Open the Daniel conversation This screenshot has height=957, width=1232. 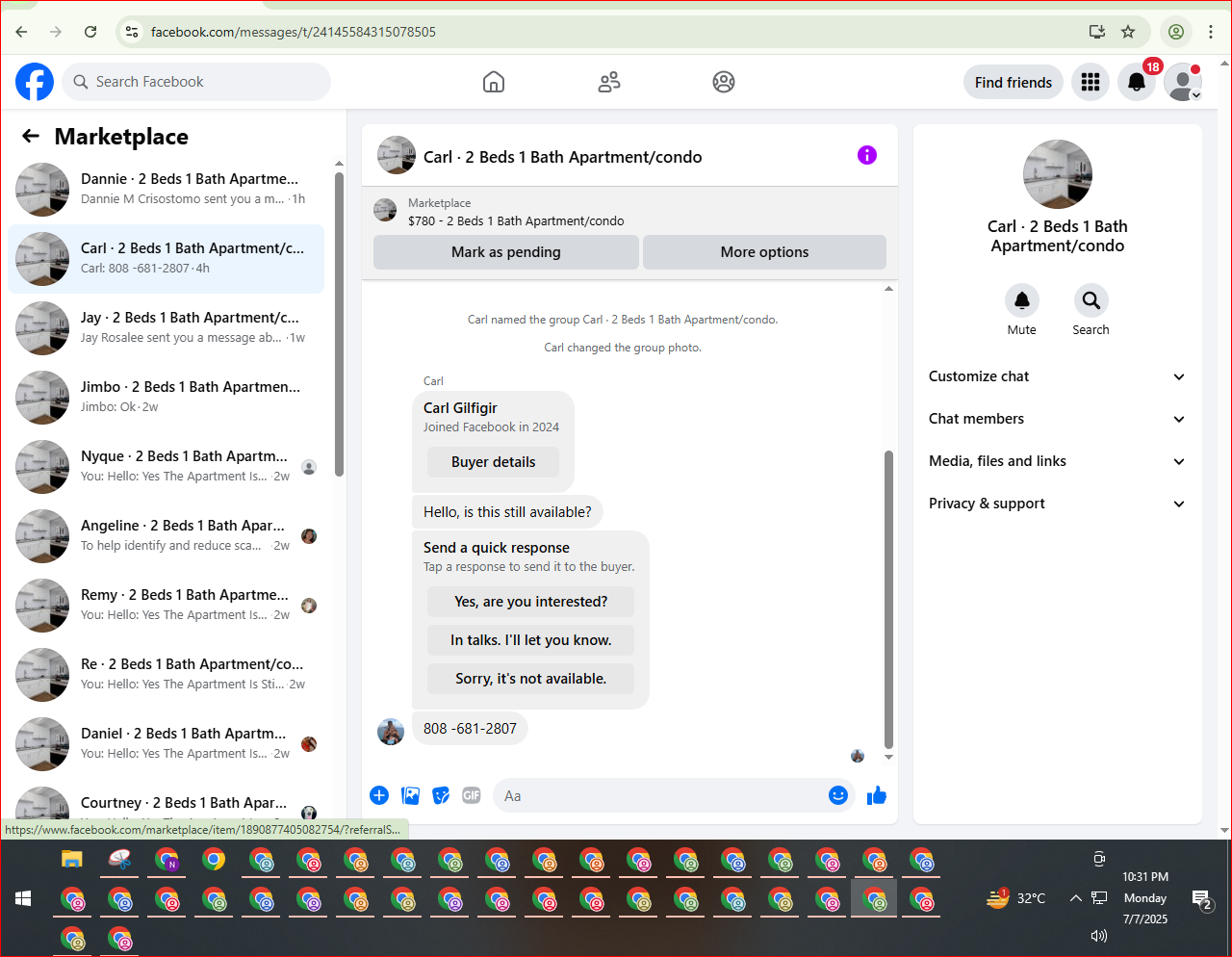click(x=166, y=744)
